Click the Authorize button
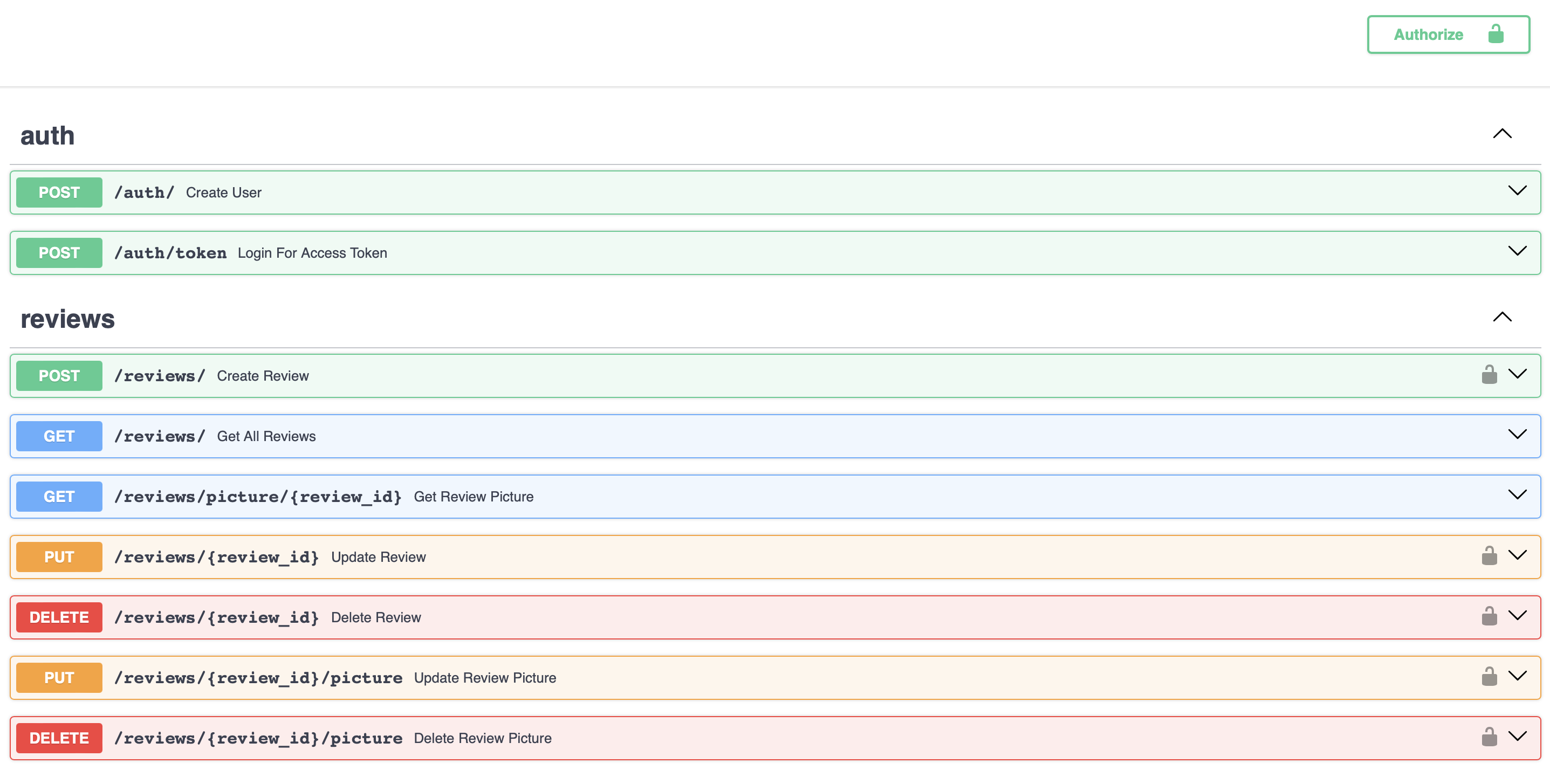Screen dimensions: 1550x784 click(1448, 35)
